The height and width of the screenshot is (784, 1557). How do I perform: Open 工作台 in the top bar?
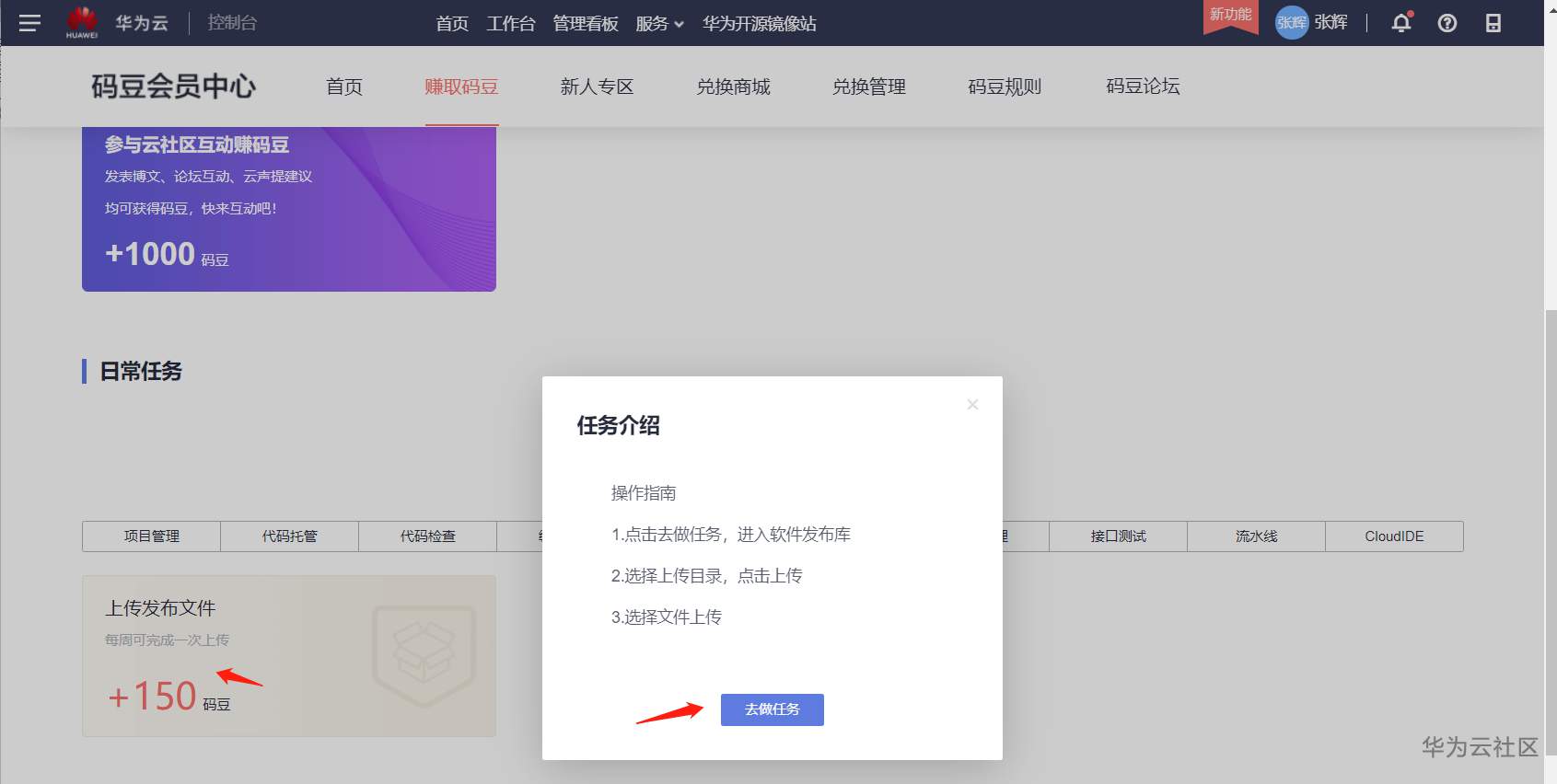pyautogui.click(x=511, y=23)
